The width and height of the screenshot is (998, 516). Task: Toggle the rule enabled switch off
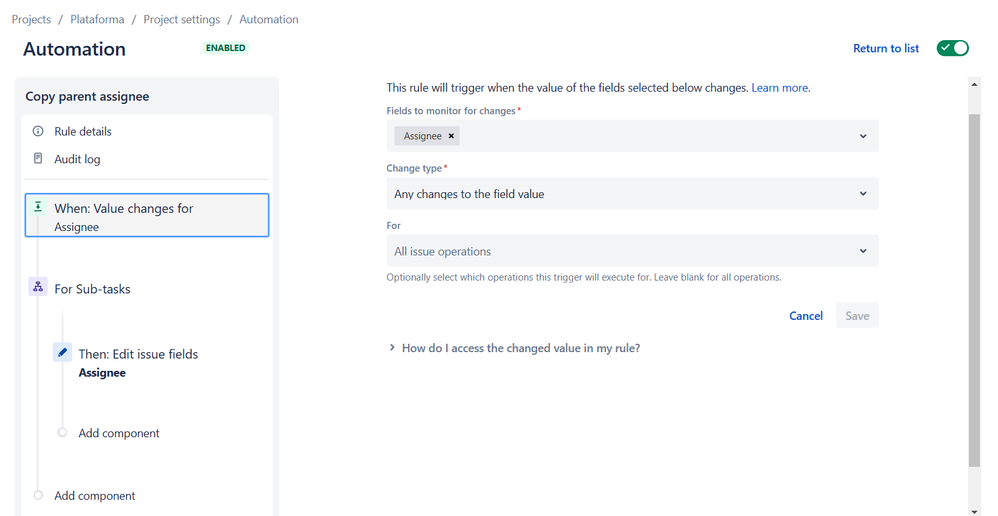[952, 48]
